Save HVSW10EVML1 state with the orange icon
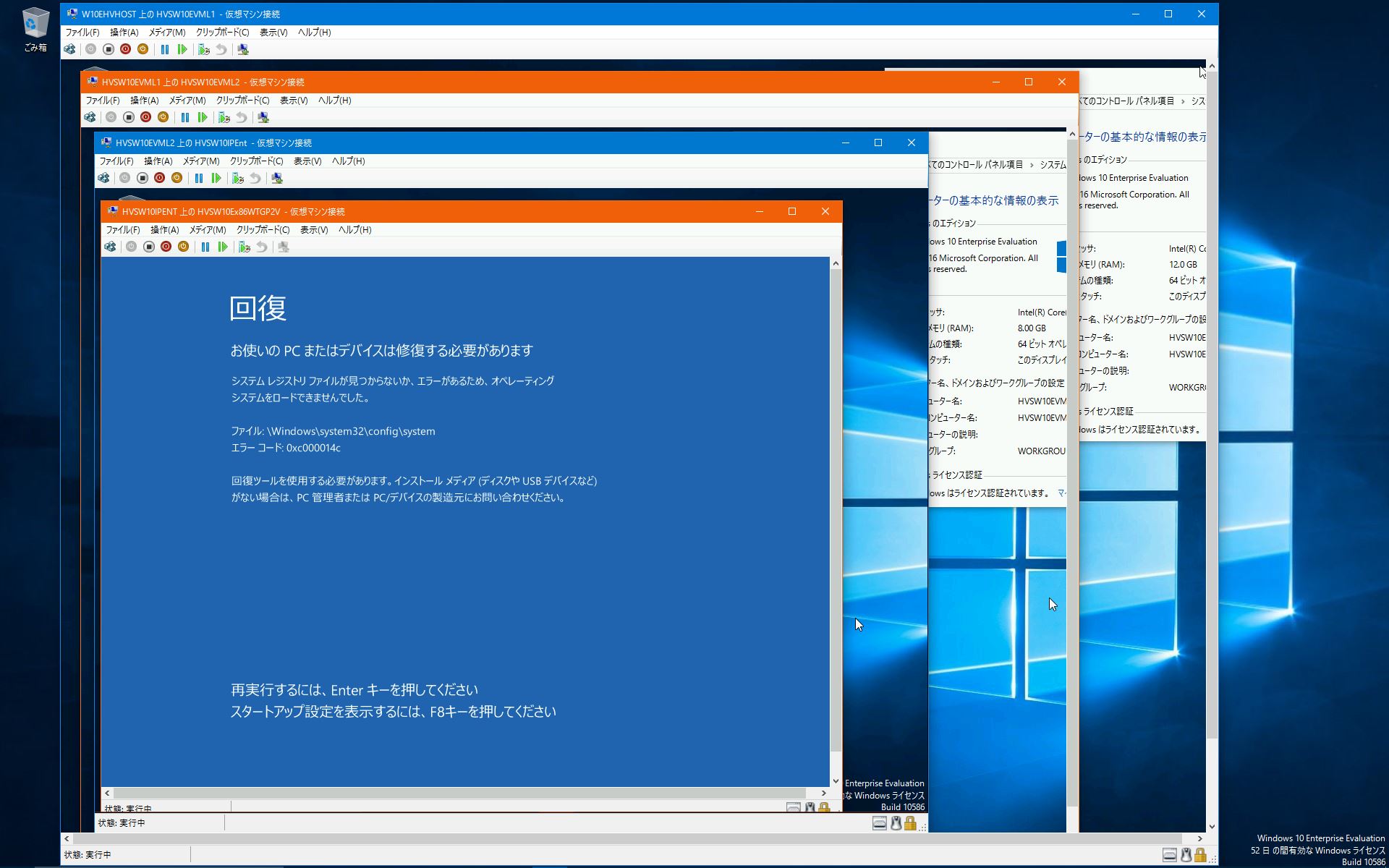The image size is (1389, 868). tap(143, 49)
